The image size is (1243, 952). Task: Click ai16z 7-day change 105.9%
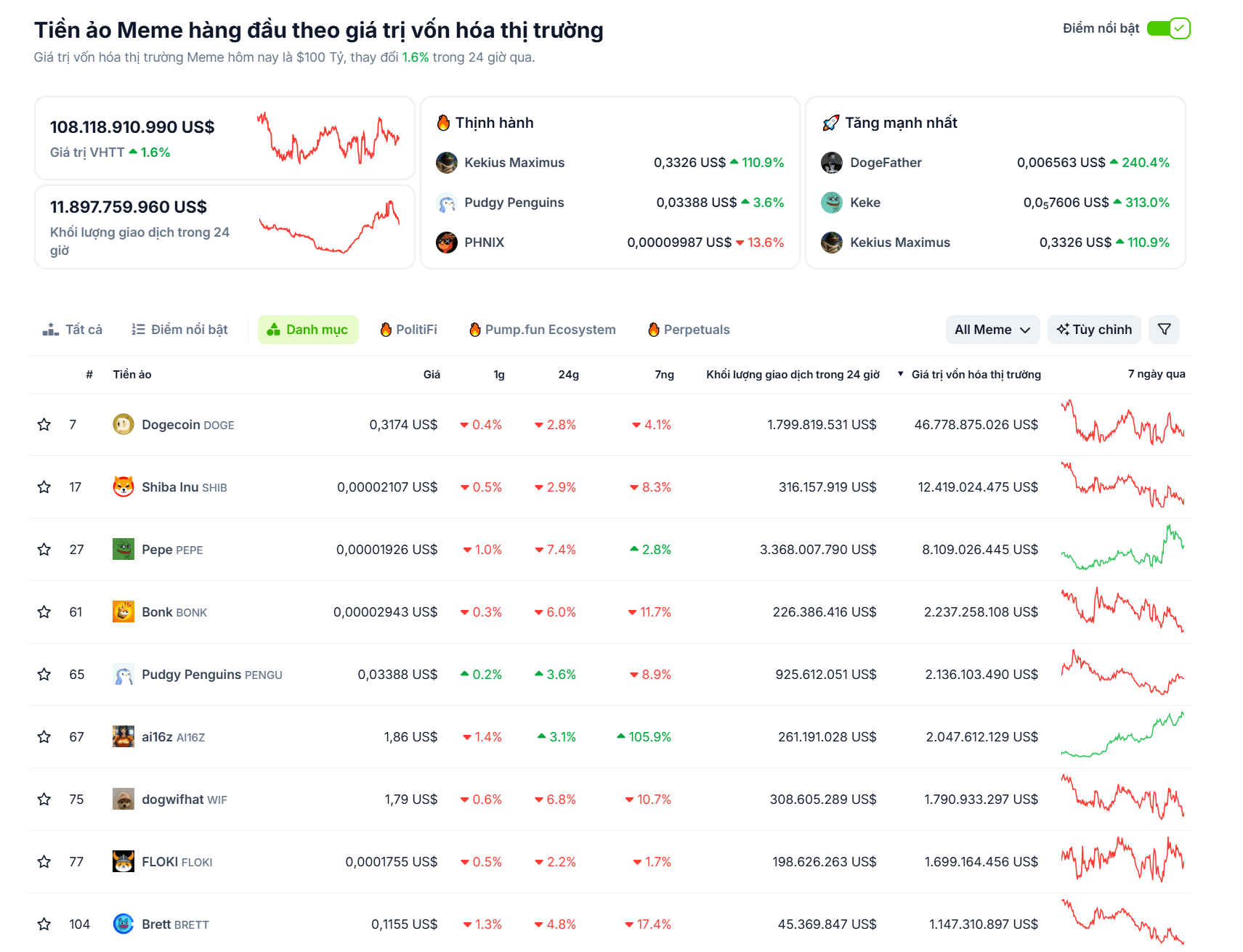(x=644, y=737)
